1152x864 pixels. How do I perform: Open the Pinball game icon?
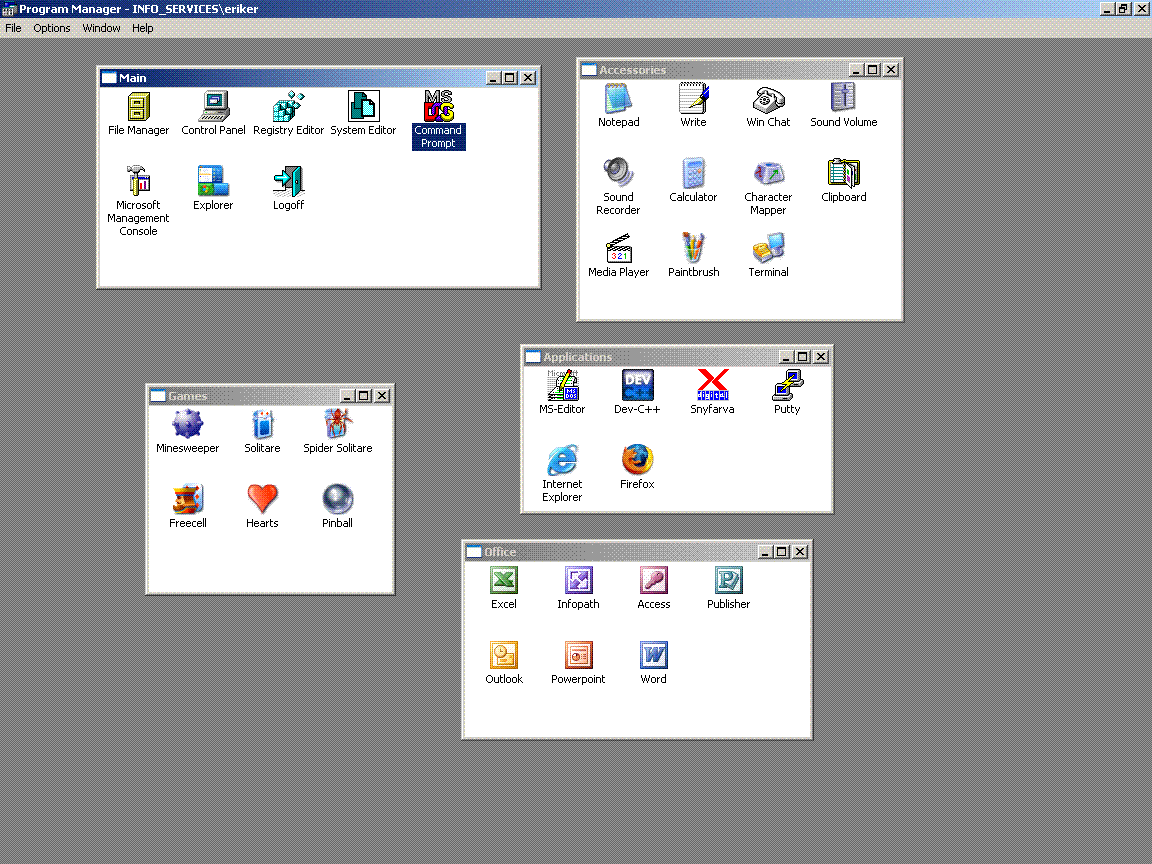337,499
